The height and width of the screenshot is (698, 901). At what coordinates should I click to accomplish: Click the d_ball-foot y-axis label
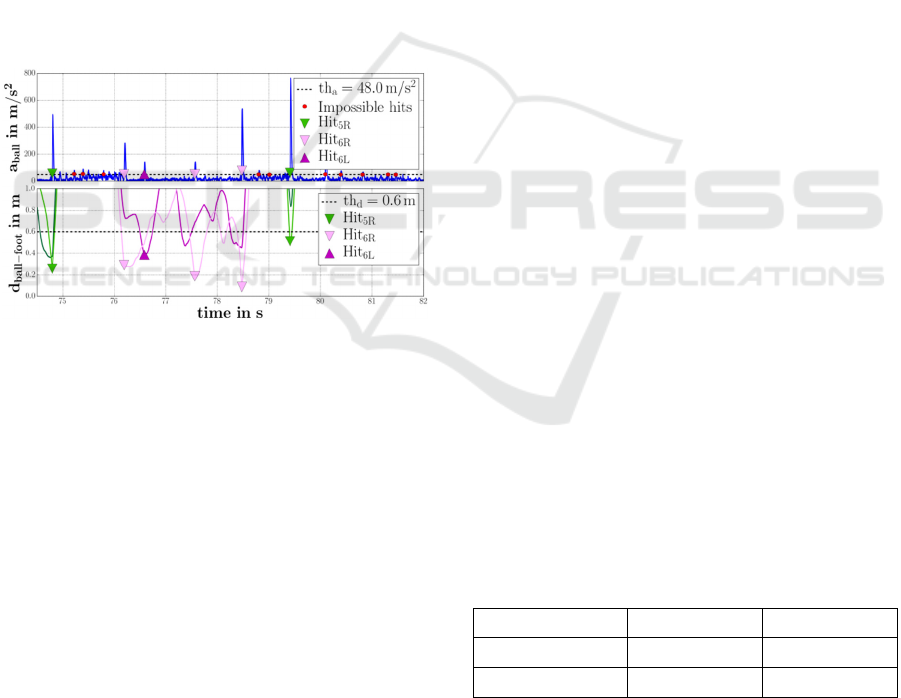pyautogui.click(x=17, y=243)
